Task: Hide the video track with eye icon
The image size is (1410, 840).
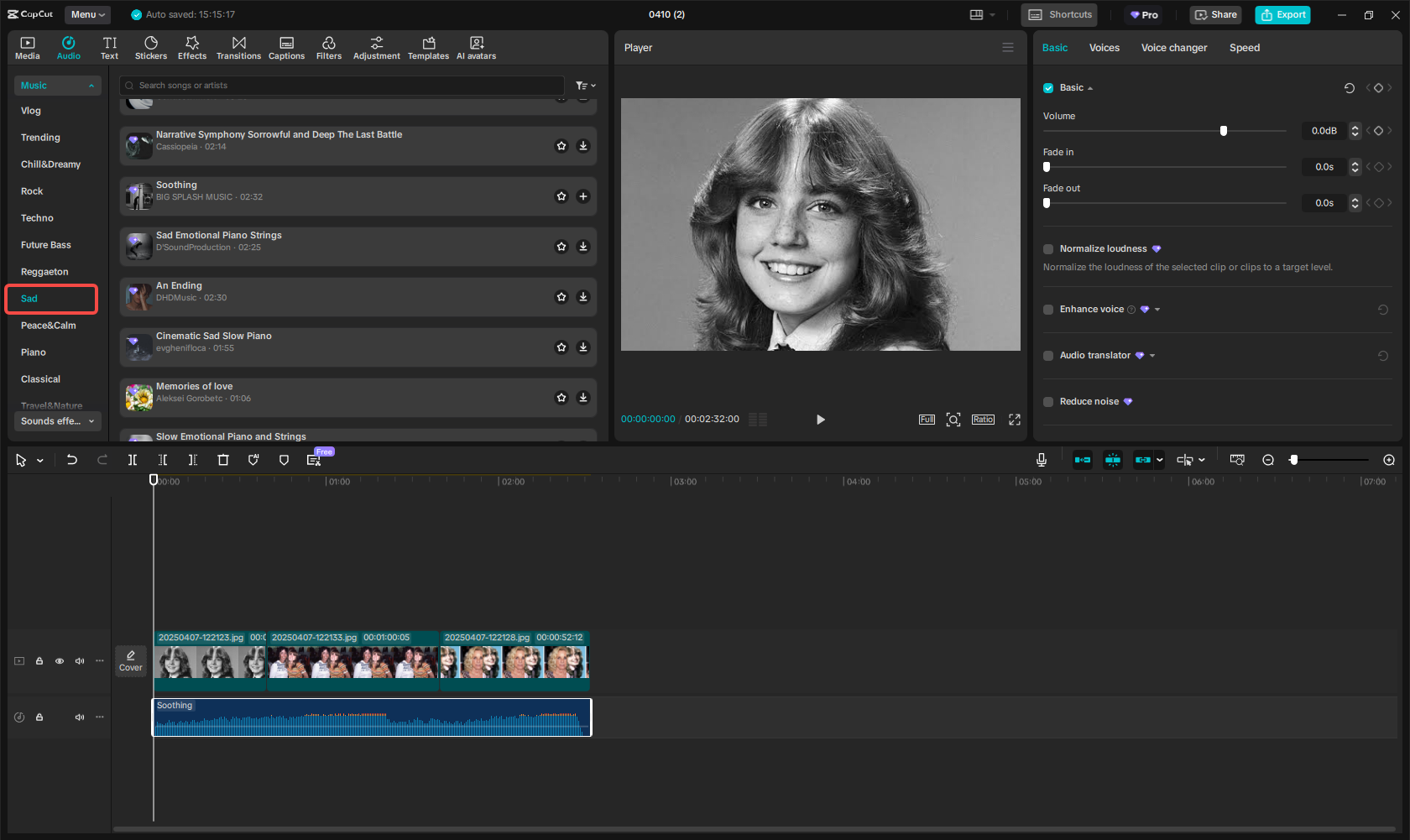Action: tap(60, 661)
